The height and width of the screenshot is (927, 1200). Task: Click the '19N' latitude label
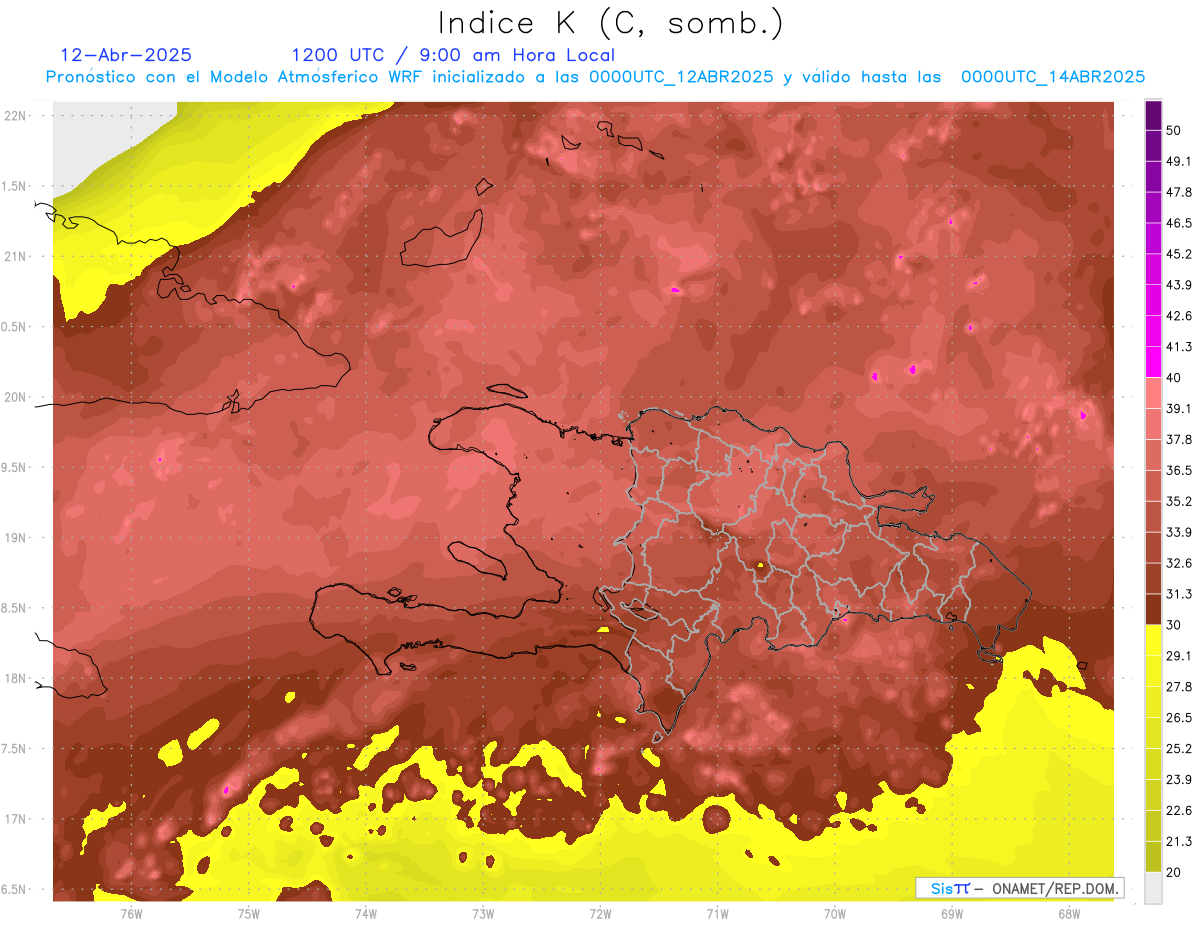[x=15, y=538]
